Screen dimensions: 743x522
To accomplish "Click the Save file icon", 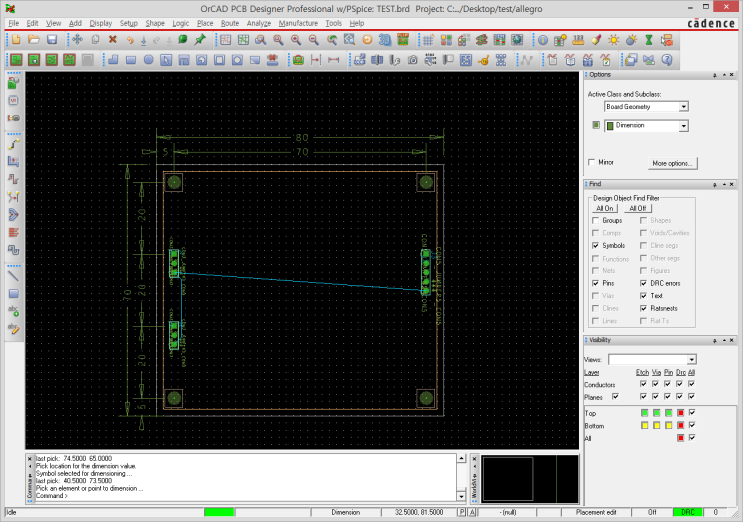I will pyautogui.click(x=51, y=40).
